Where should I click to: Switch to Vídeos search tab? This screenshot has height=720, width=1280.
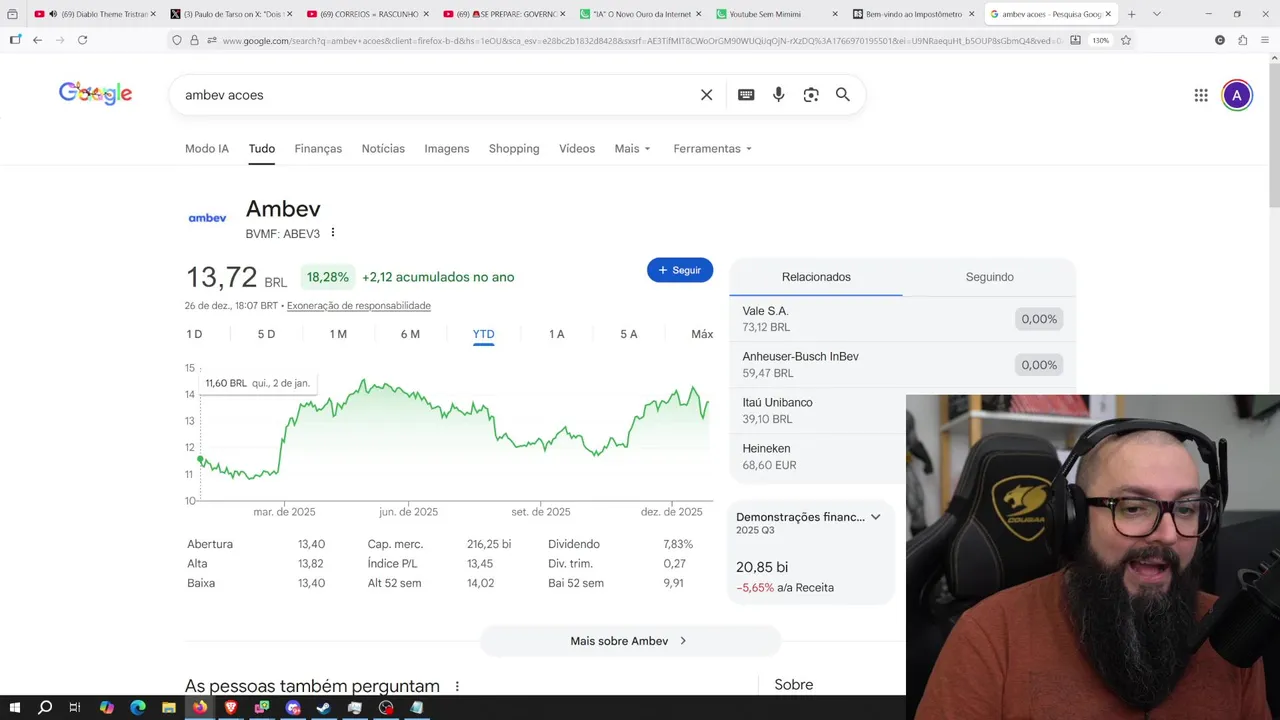tap(577, 148)
